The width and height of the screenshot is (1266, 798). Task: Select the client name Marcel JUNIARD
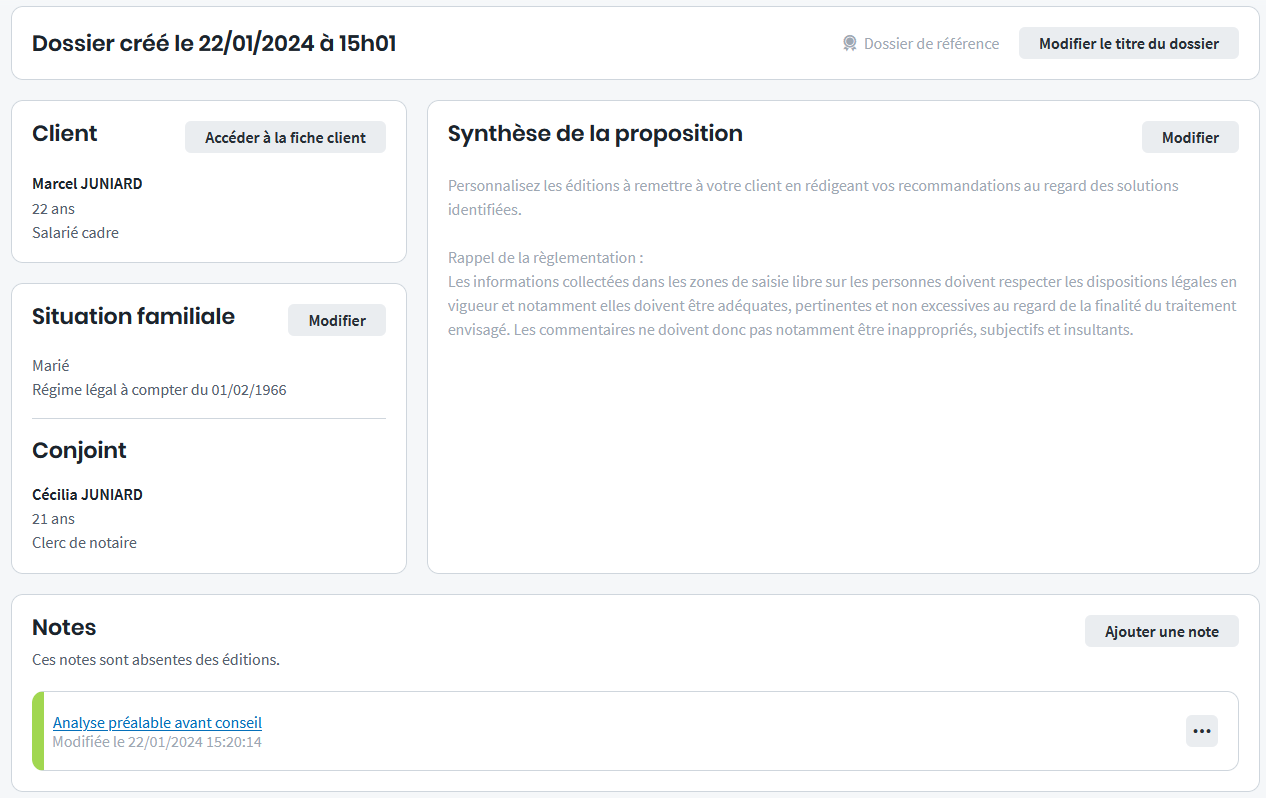pos(87,184)
